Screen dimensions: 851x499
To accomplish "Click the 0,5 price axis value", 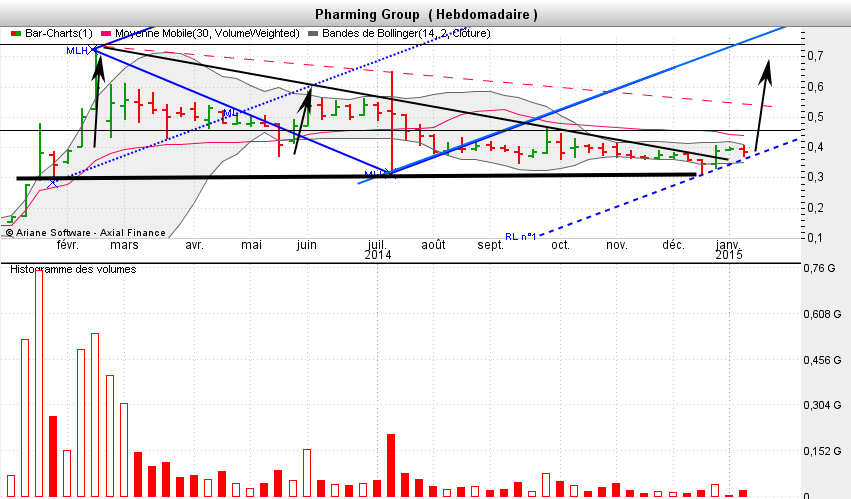I will (816, 117).
